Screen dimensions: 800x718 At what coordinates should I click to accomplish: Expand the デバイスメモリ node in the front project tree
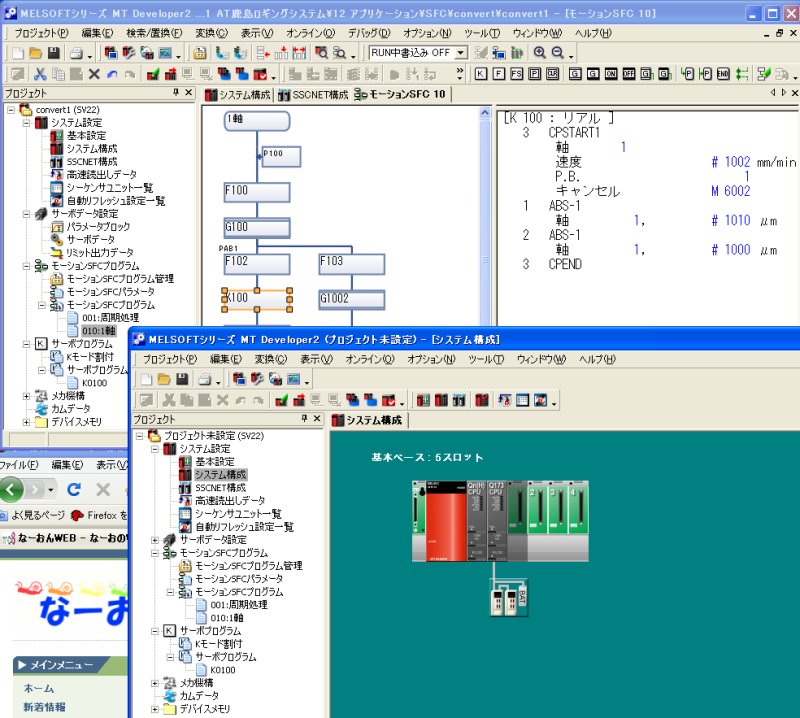(x=156, y=709)
